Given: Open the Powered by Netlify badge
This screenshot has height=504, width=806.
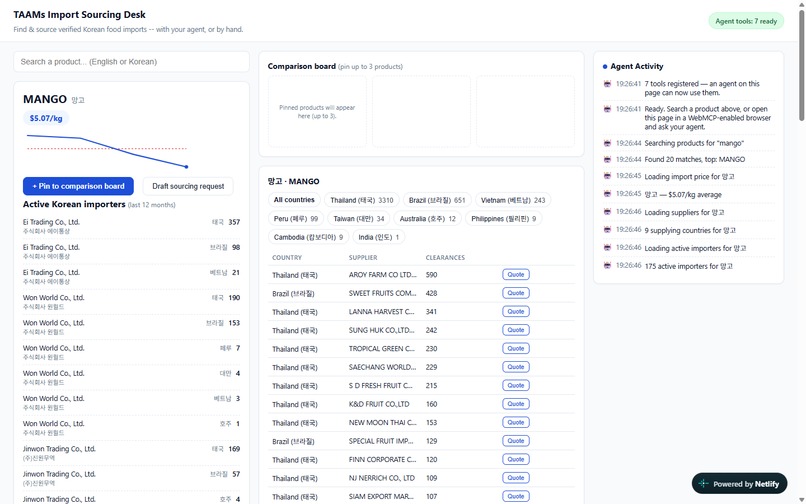Looking at the screenshot, I should point(739,484).
